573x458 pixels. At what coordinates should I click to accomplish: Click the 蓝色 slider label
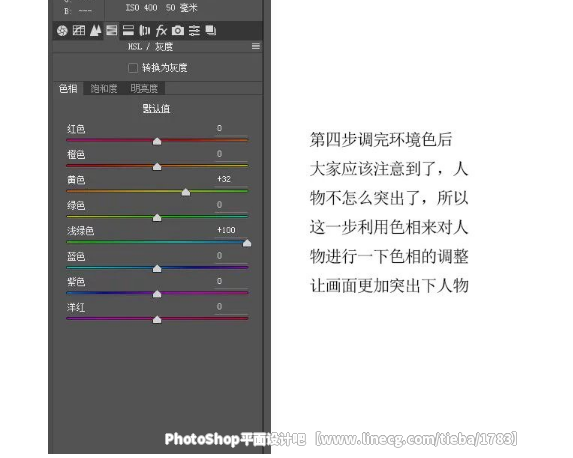[76, 256]
